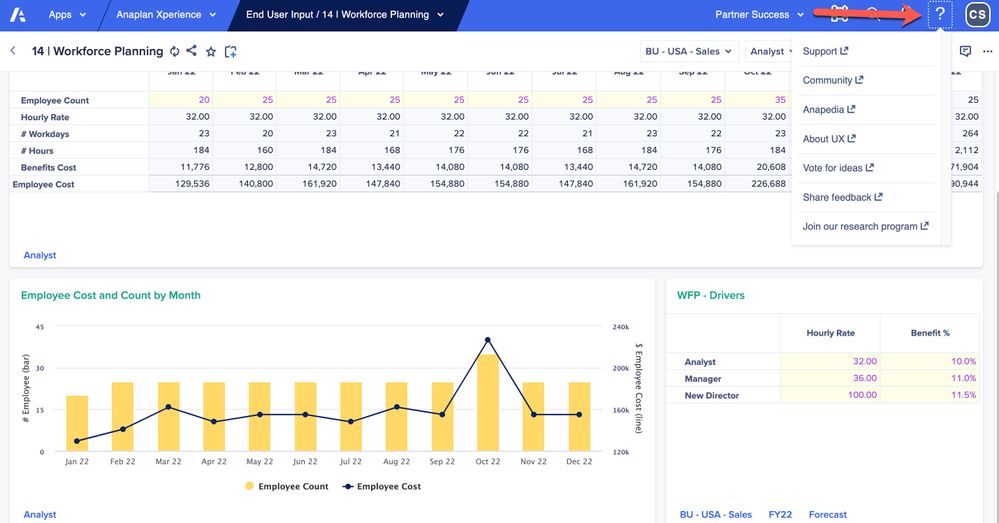The image size is (999, 523).
Task: Choose Share feedback in help menu
Action: click(842, 197)
